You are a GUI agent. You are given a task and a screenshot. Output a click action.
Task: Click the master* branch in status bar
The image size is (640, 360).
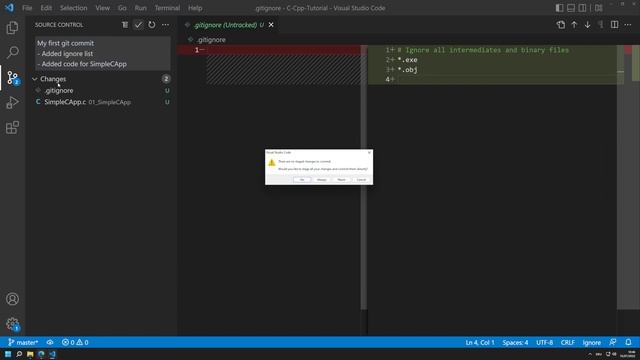pos(23,342)
